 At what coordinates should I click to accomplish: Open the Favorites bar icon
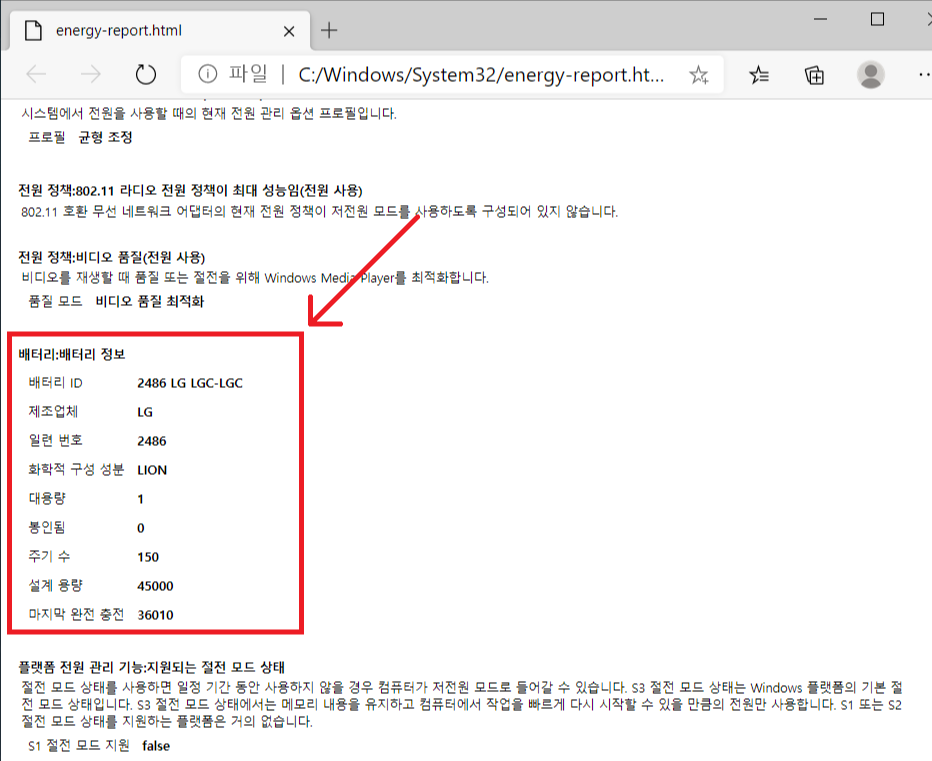coord(759,74)
